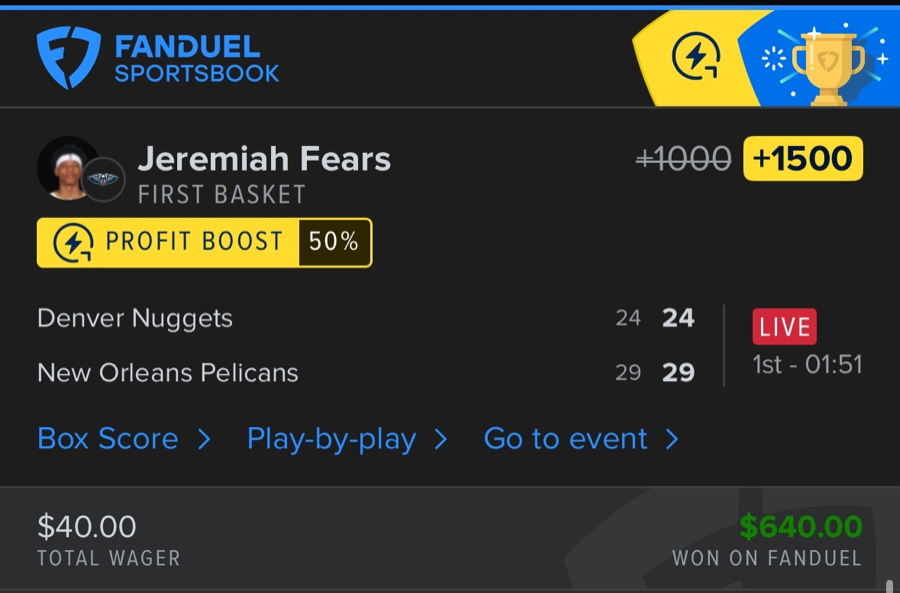Viewport: 900px width, 593px height.
Task: Tap the Pelicans team logo badge
Action: coord(102,179)
